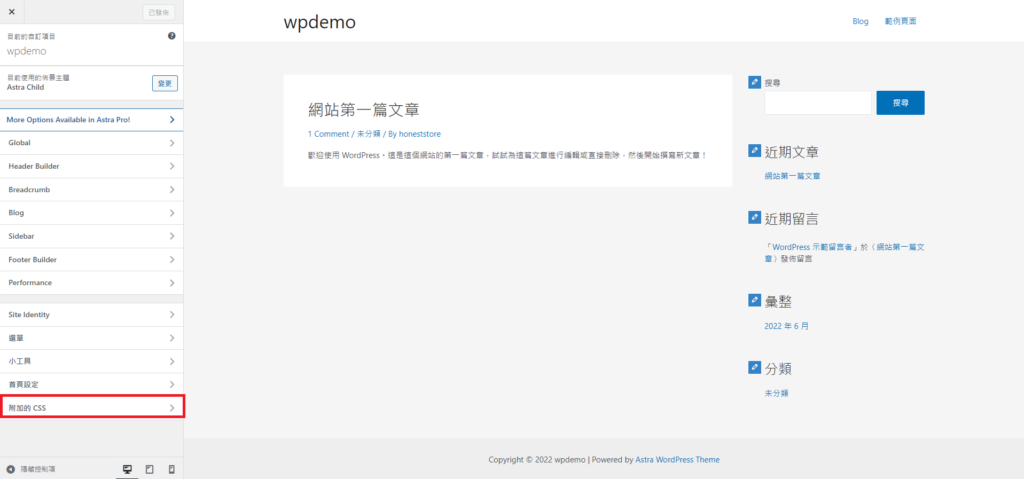This screenshot has height=479, width=1024.
Task: Switch to desktop preview device icon
Action: coord(127,469)
